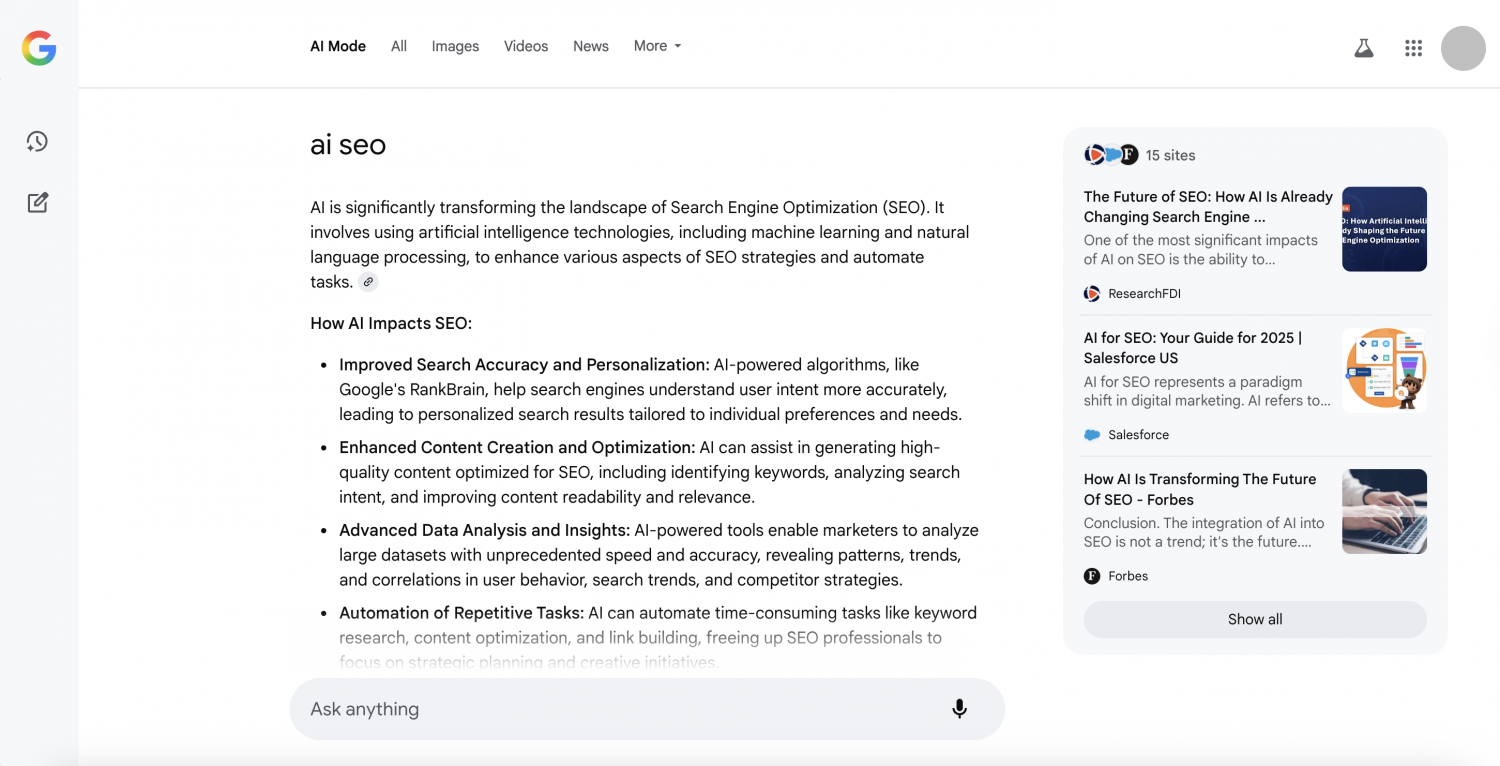Open the Search Labs flask icon

1363,47
